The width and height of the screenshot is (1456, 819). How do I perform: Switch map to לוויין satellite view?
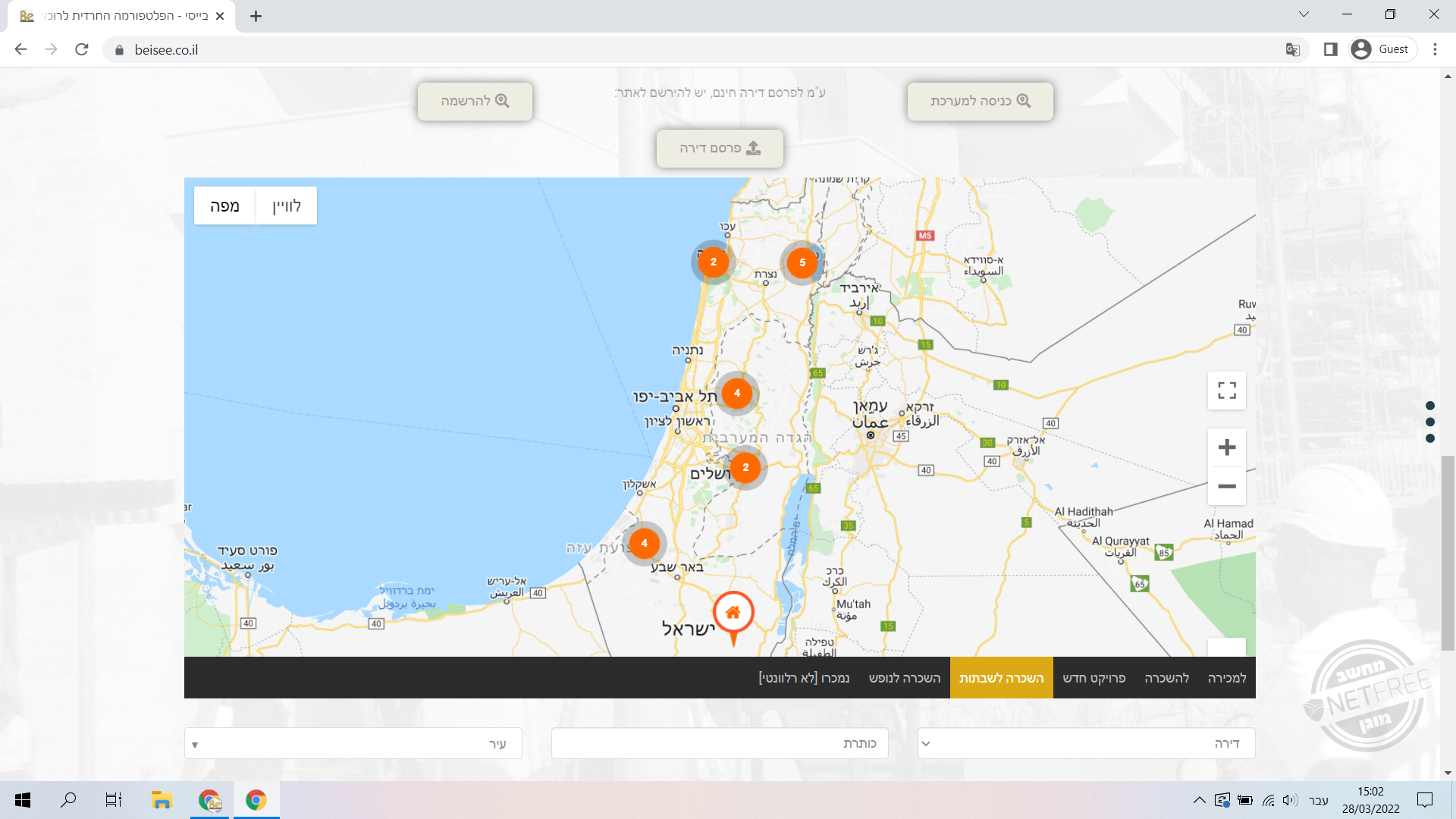point(286,206)
